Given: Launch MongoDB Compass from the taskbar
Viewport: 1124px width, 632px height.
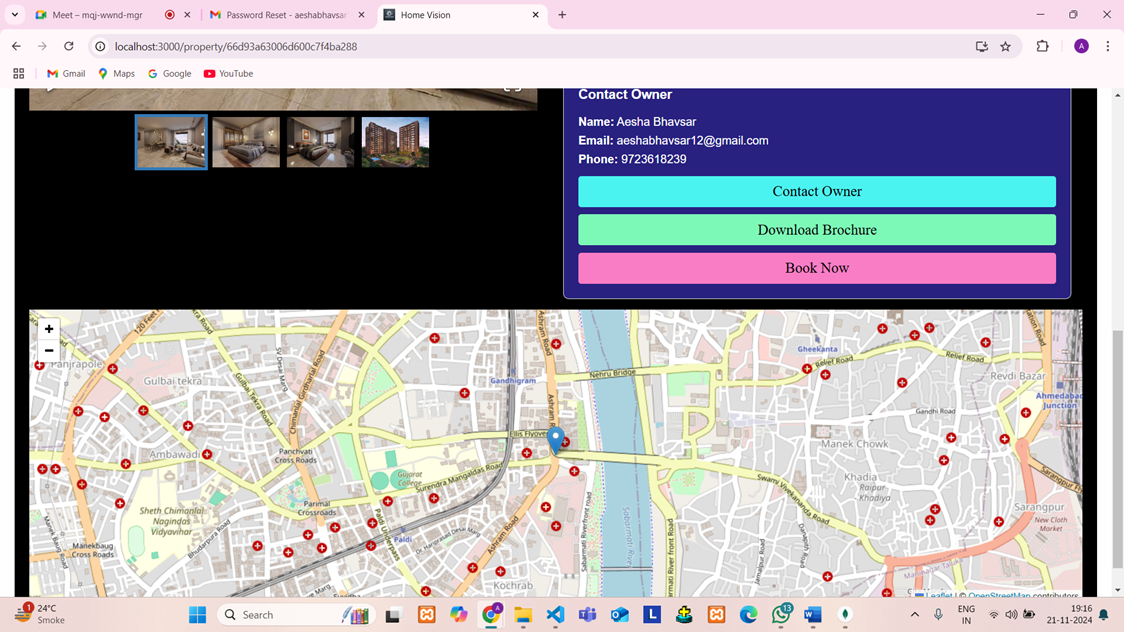Looking at the screenshot, I should click(844, 614).
